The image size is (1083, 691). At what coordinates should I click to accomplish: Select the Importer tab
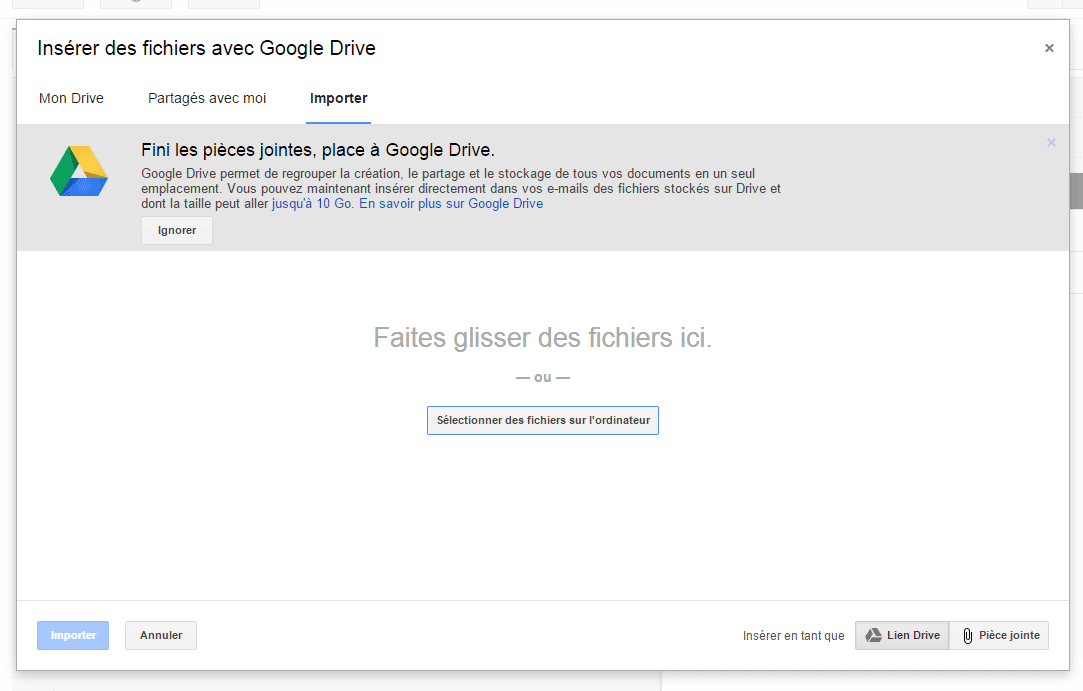(338, 98)
